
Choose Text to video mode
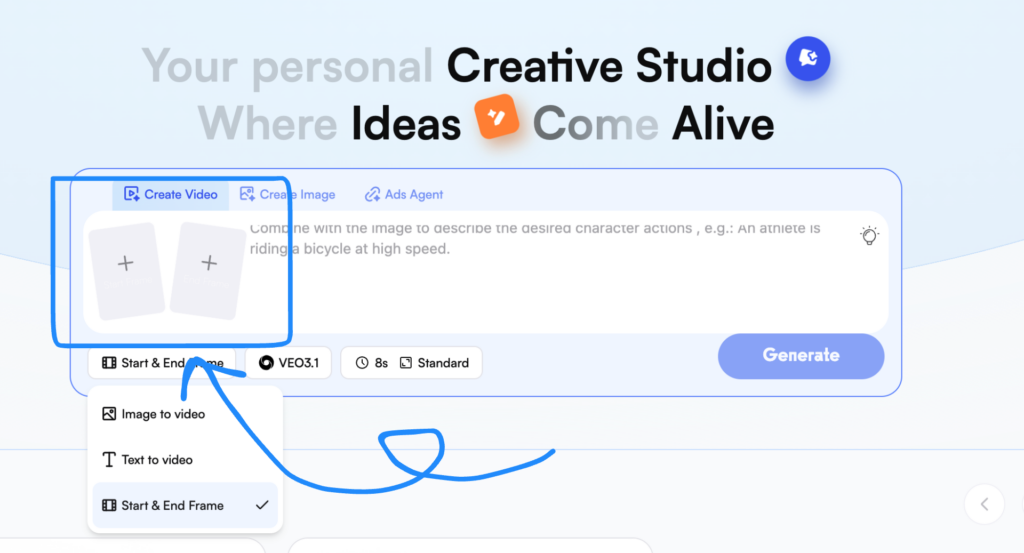156,460
